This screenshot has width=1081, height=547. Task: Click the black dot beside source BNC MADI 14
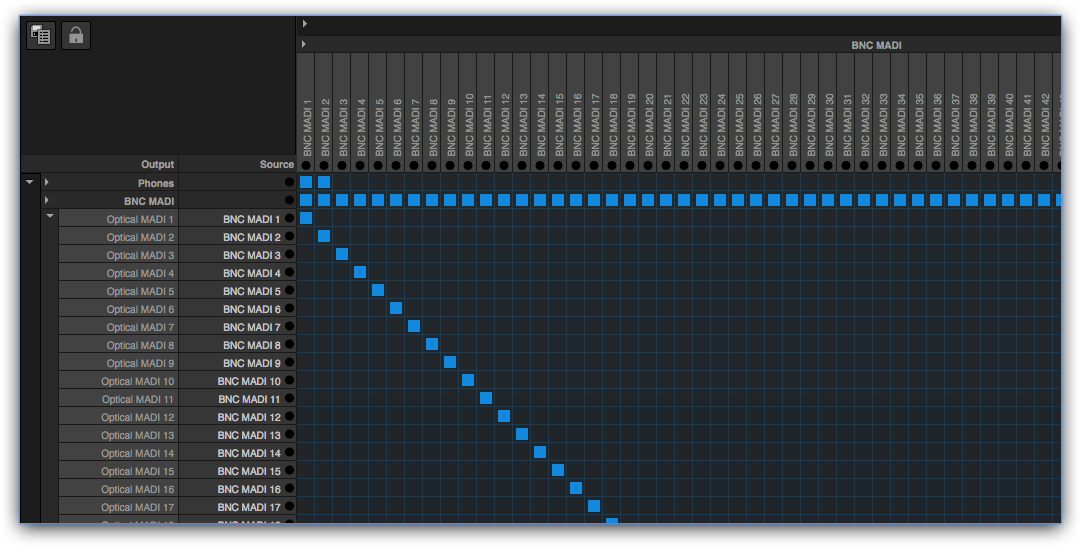[x=289, y=453]
